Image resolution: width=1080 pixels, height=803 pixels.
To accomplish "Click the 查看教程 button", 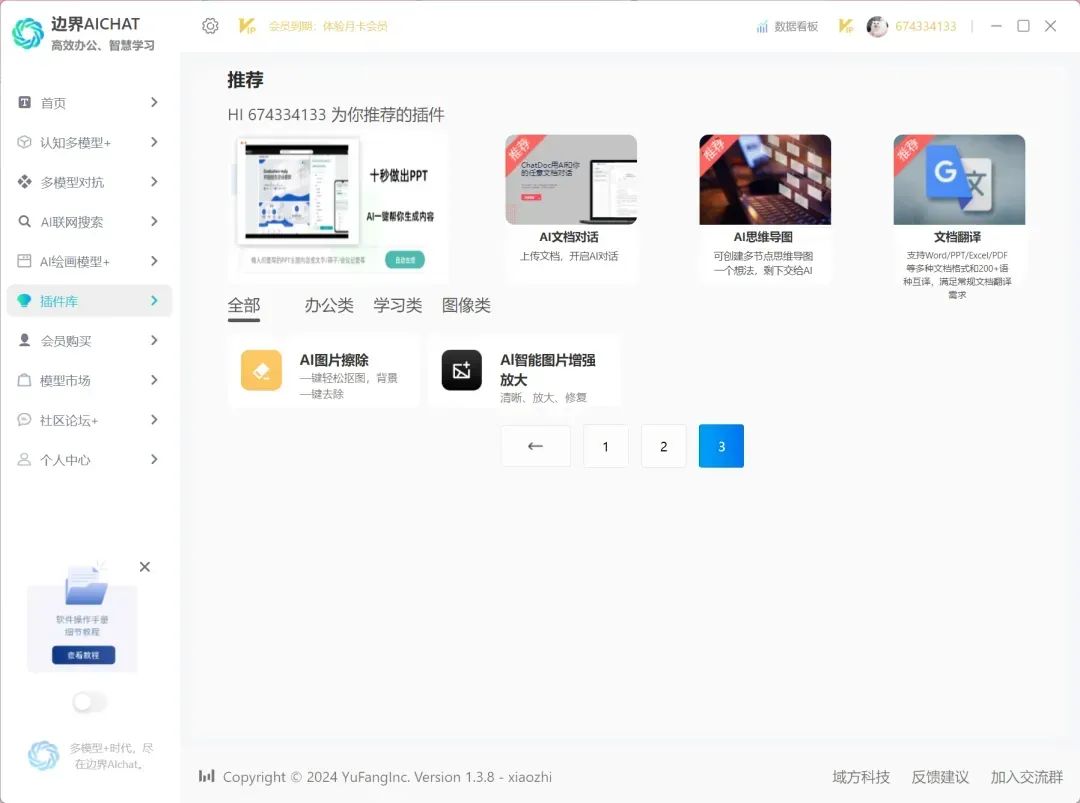I will [83, 655].
